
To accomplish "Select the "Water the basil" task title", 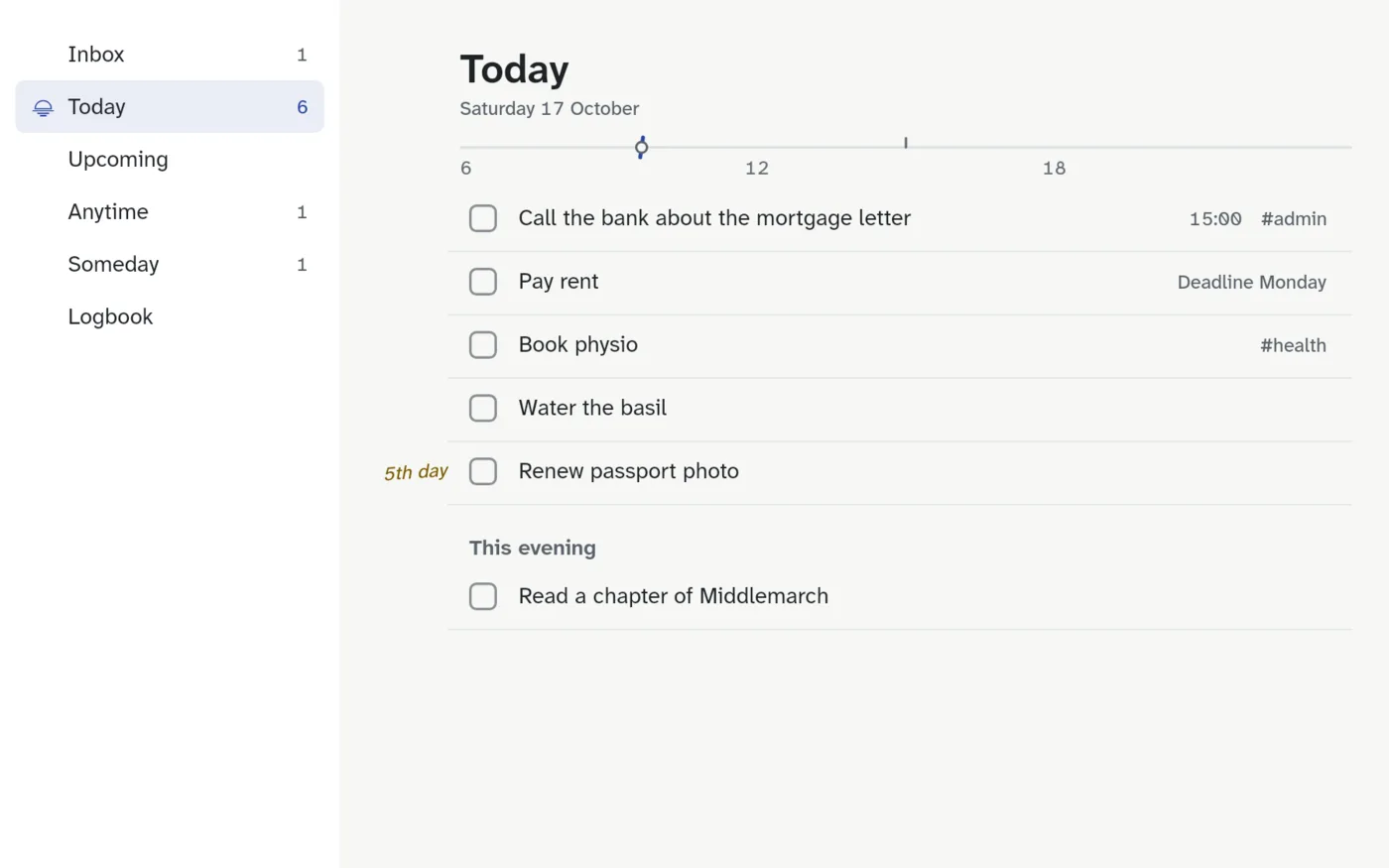I will [x=592, y=408].
